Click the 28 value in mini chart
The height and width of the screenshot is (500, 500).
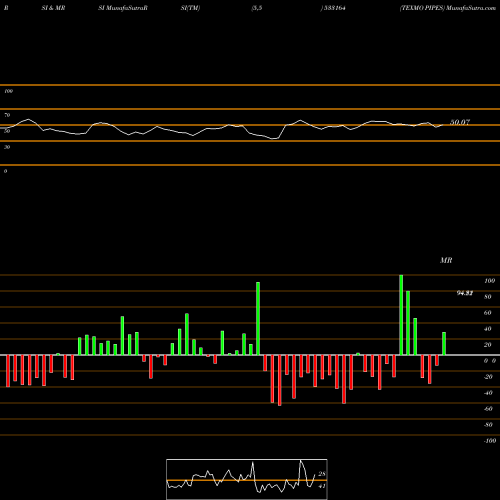pos(322,474)
